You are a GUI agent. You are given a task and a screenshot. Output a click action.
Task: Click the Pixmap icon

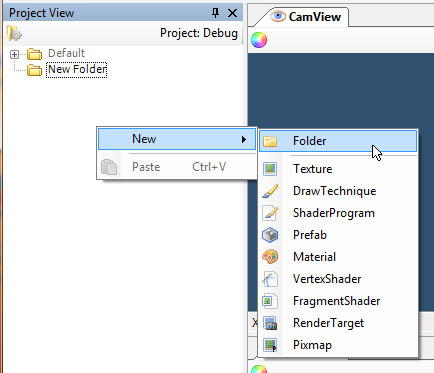[270, 345]
